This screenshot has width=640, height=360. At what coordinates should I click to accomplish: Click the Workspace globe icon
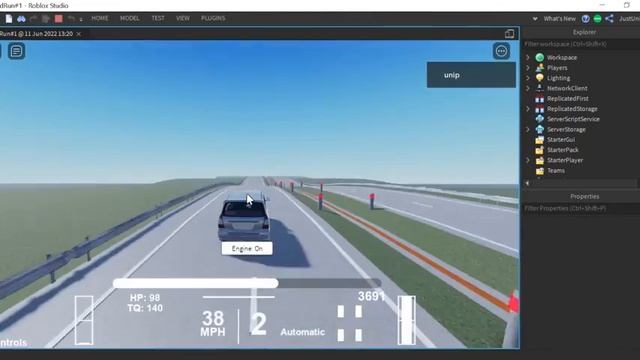click(x=540, y=58)
